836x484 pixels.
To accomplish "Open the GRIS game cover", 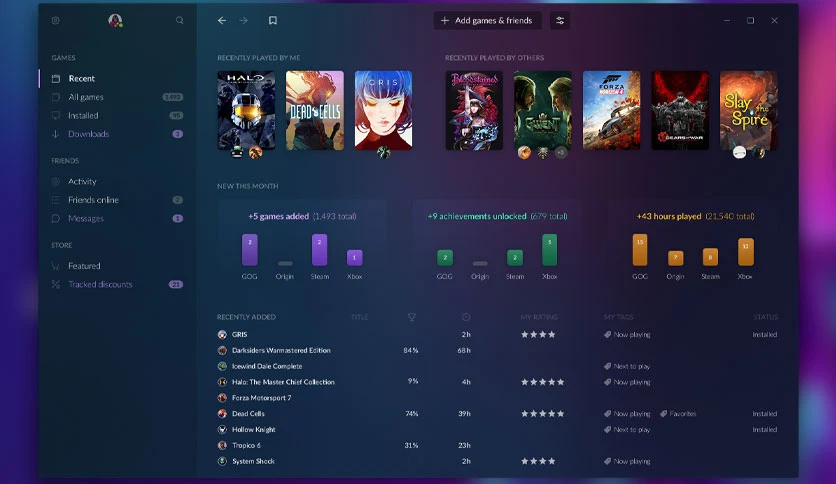I will point(383,110).
